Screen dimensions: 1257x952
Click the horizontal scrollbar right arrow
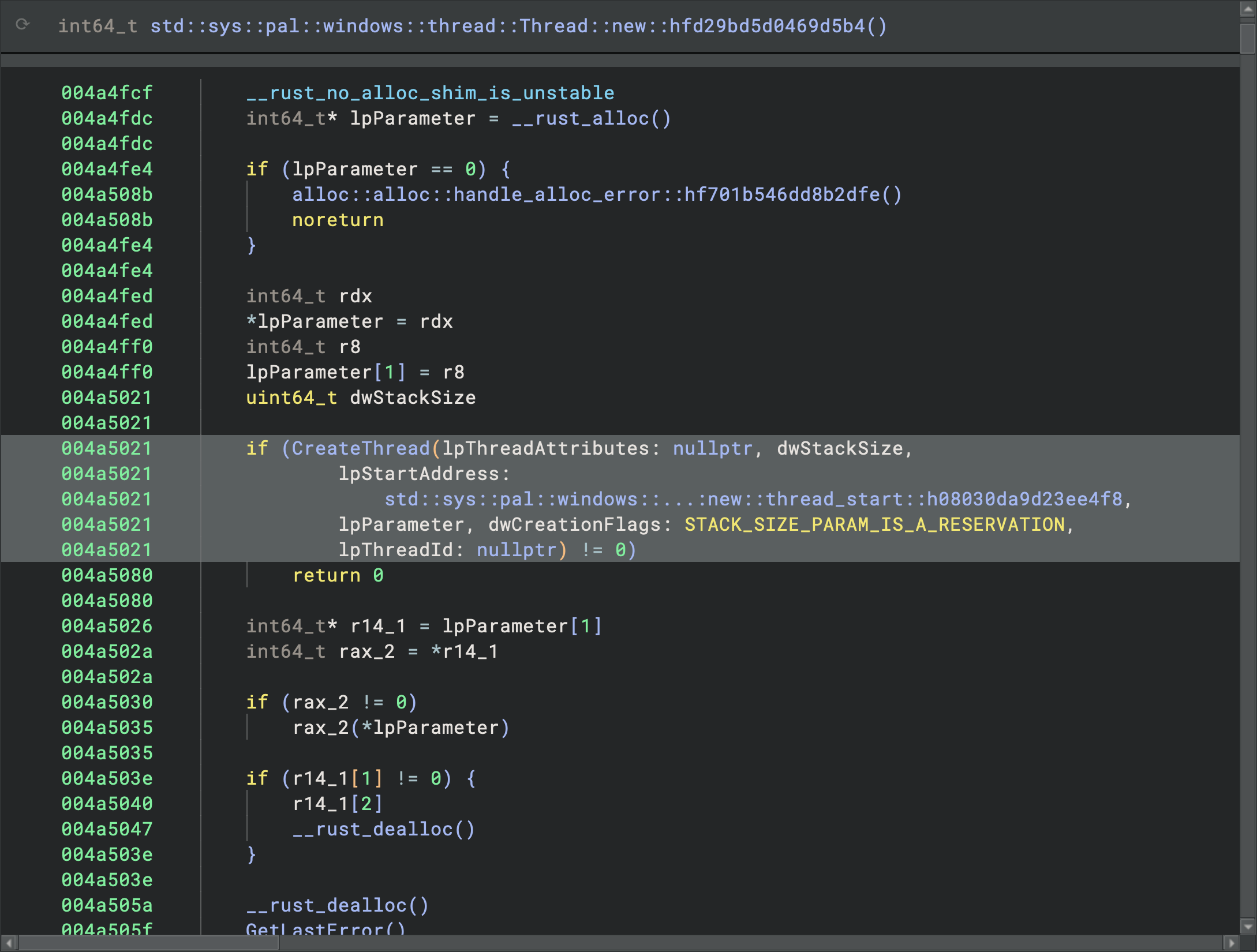click(1231, 943)
